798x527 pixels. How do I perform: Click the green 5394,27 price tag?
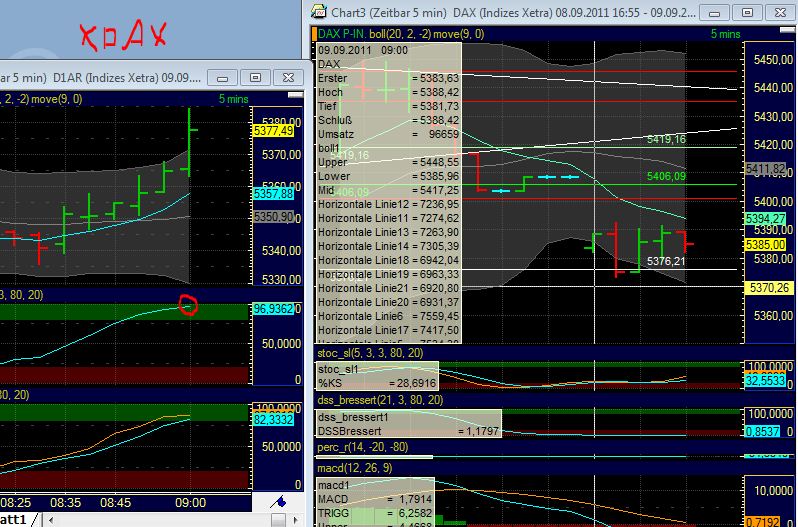pyautogui.click(x=765, y=219)
